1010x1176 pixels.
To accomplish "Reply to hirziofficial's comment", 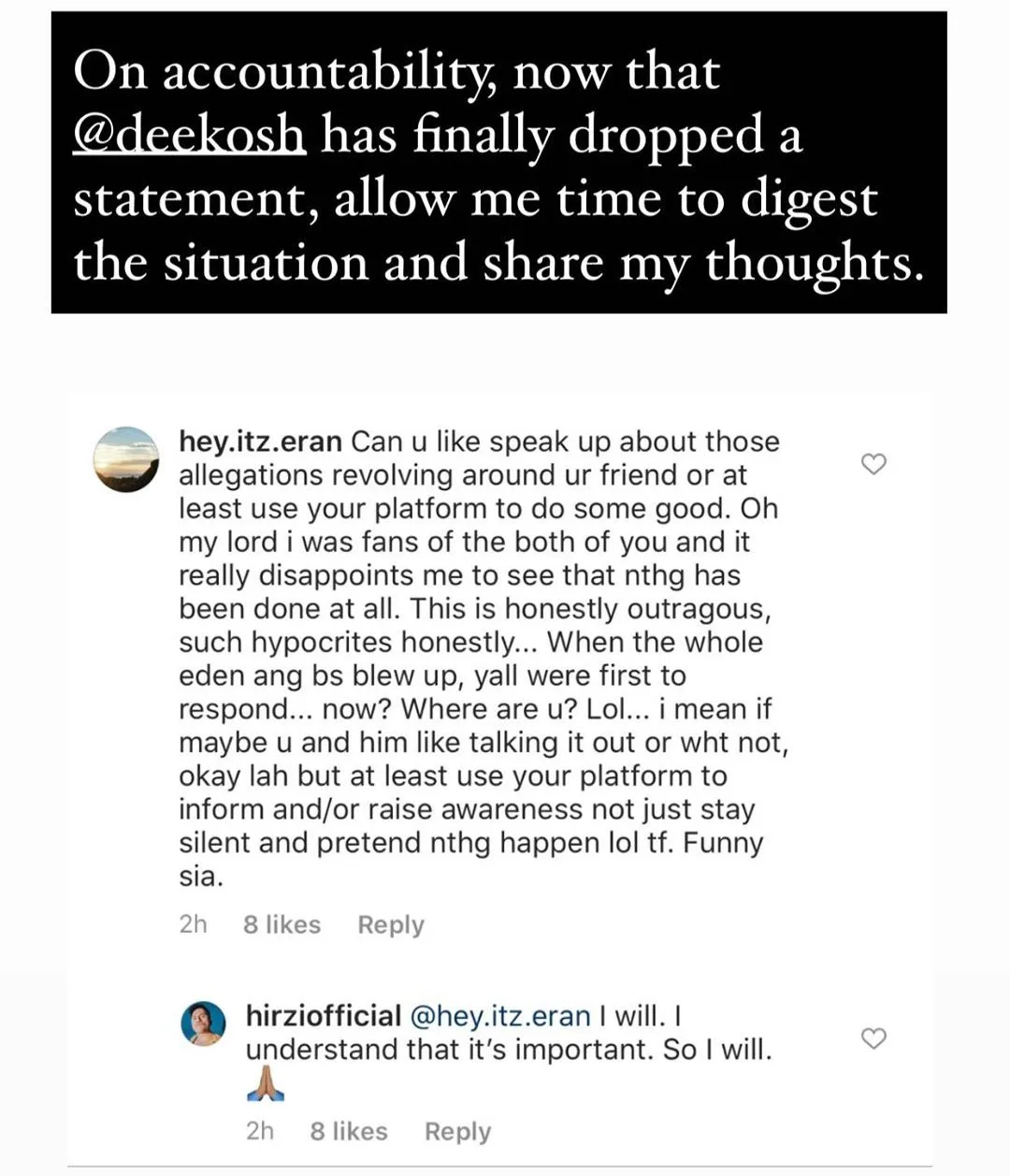I will 457,1131.
